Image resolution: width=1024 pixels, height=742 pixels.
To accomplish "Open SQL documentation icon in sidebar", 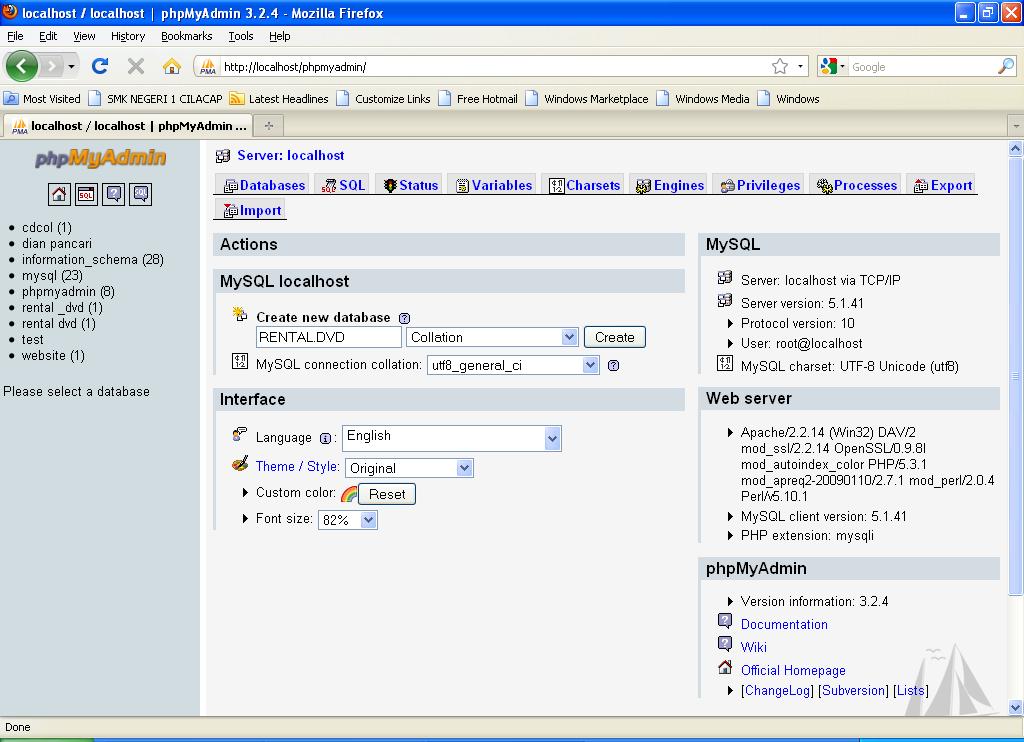I will [141, 194].
